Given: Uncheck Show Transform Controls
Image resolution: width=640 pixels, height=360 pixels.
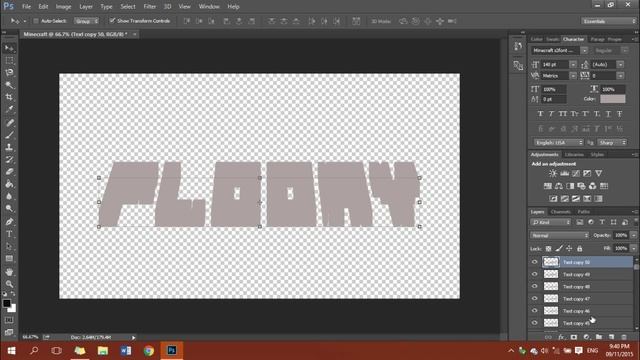Looking at the screenshot, I should pos(112,20).
